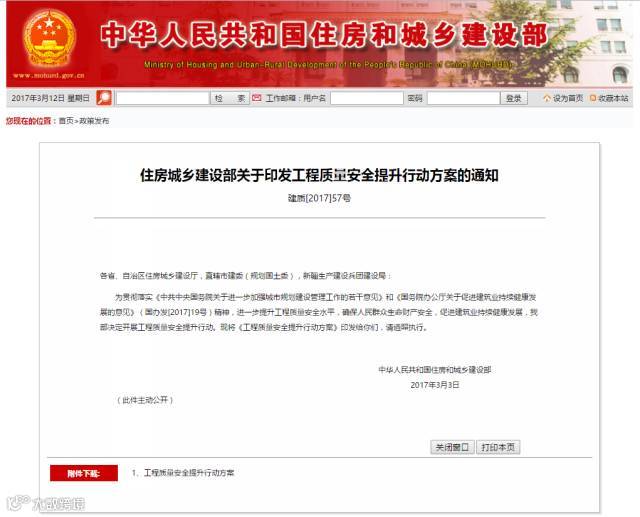Screen dimensions: 640x517
Task: Click the salutation line beginning 各省、自治区
Action: (245, 276)
